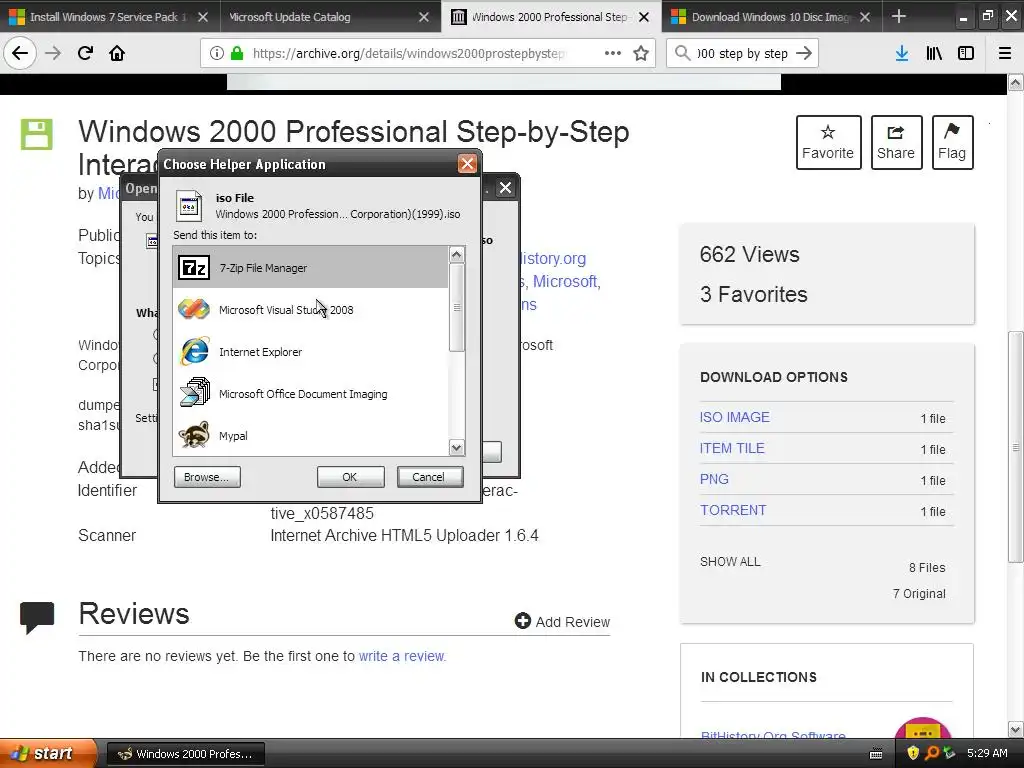Select Mypal from the application list

click(311, 436)
